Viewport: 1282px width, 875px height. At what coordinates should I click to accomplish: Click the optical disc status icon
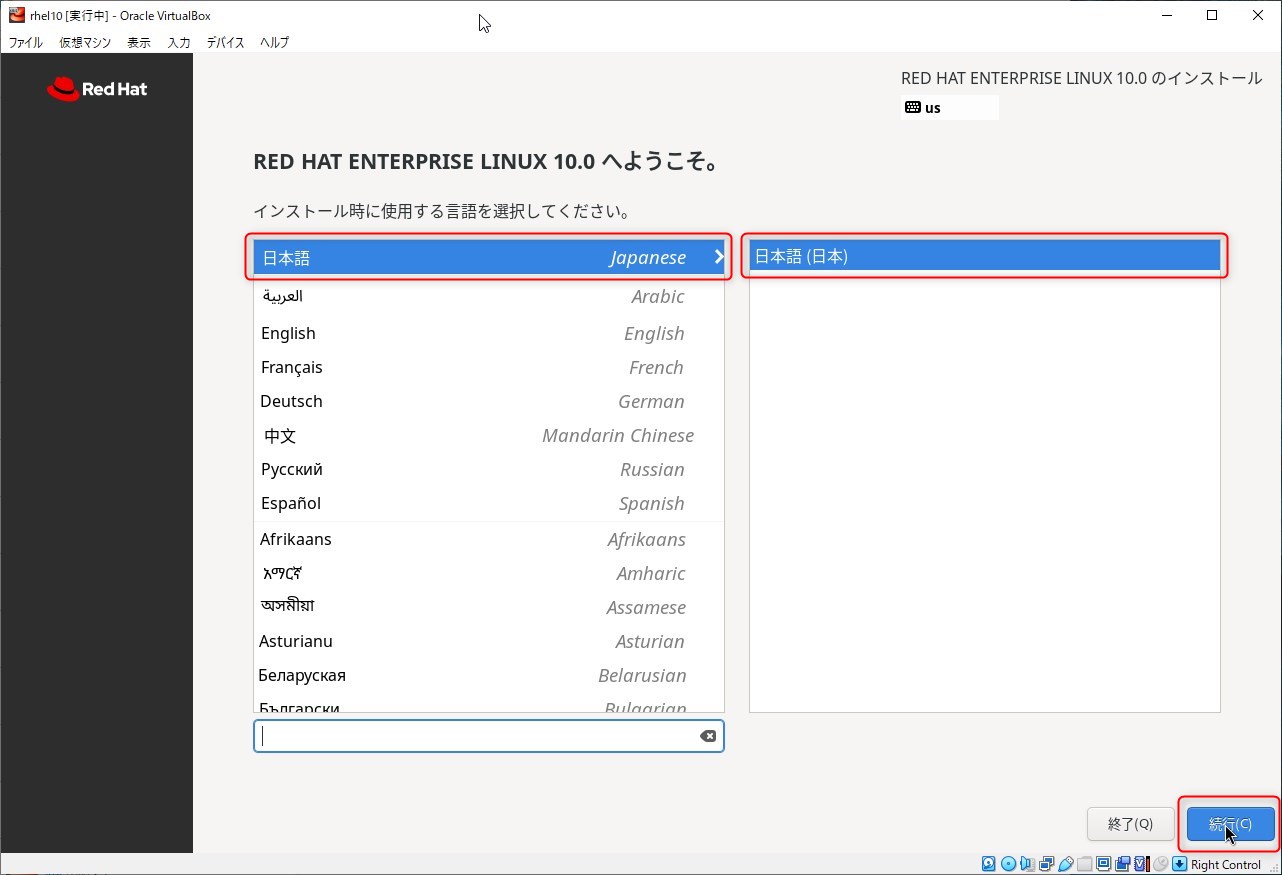(1008, 864)
